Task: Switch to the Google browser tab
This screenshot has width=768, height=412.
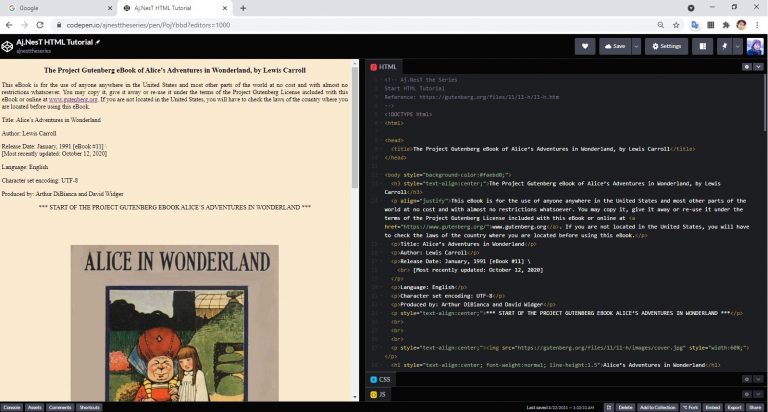Action: coord(50,7)
